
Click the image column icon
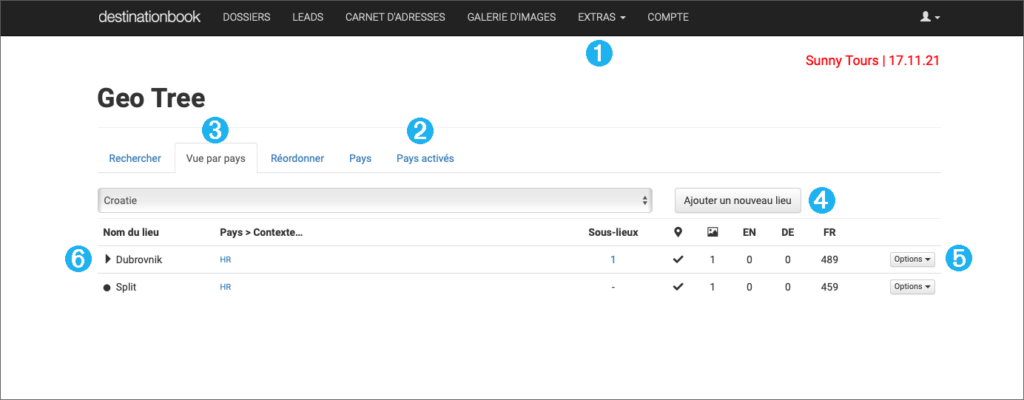(x=712, y=232)
